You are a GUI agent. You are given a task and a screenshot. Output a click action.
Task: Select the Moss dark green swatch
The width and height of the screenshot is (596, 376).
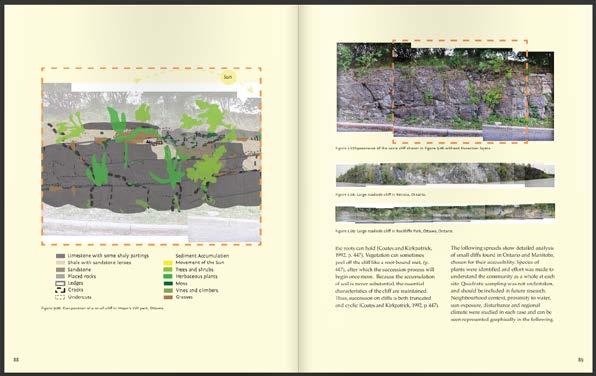tap(168, 283)
